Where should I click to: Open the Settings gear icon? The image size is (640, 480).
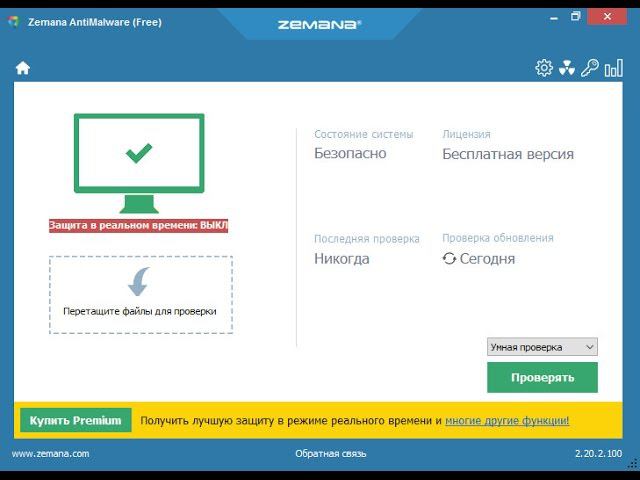tap(544, 68)
